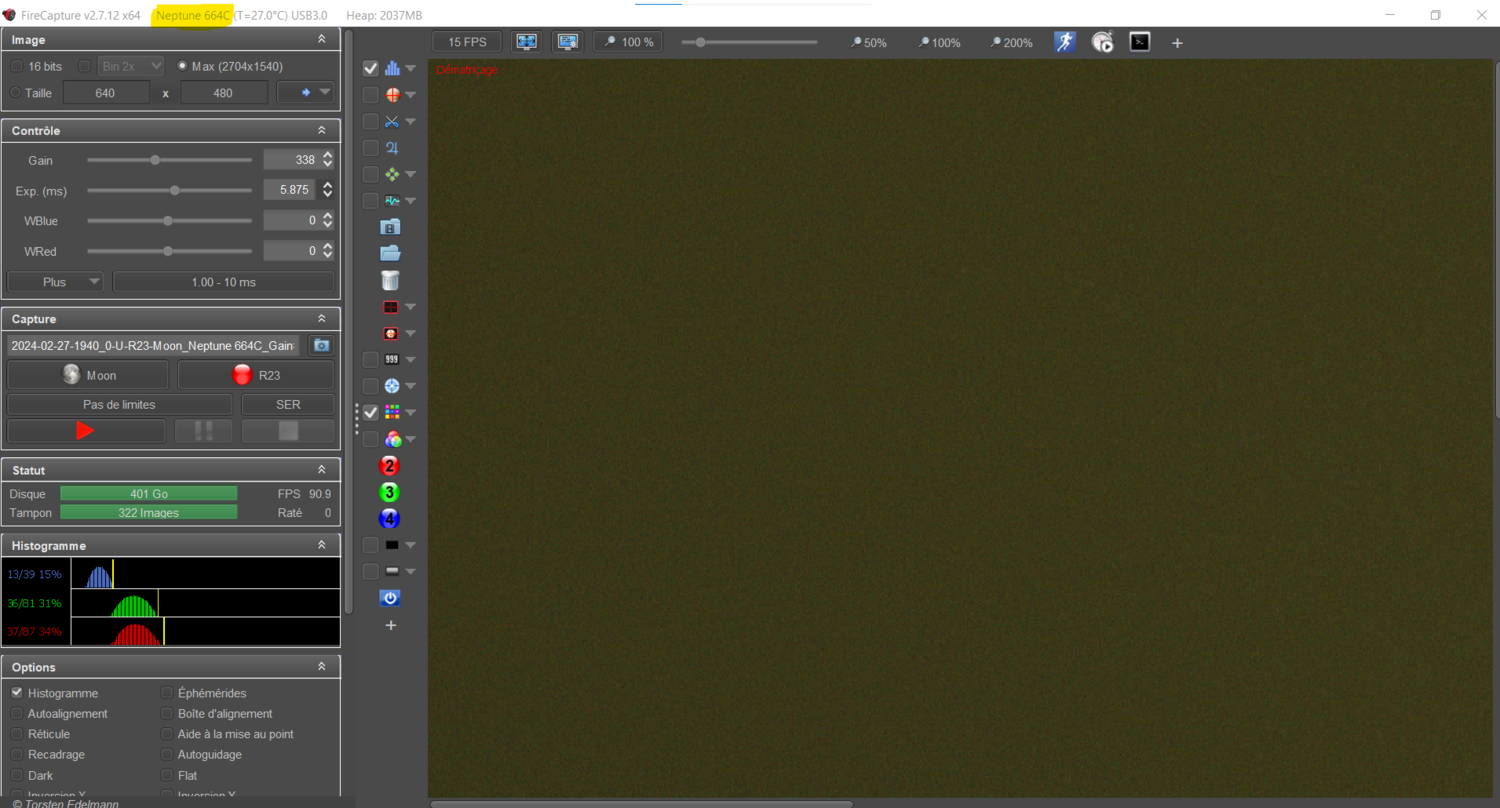Click the trash delete icon
This screenshot has width=1500, height=808.
tap(390, 280)
